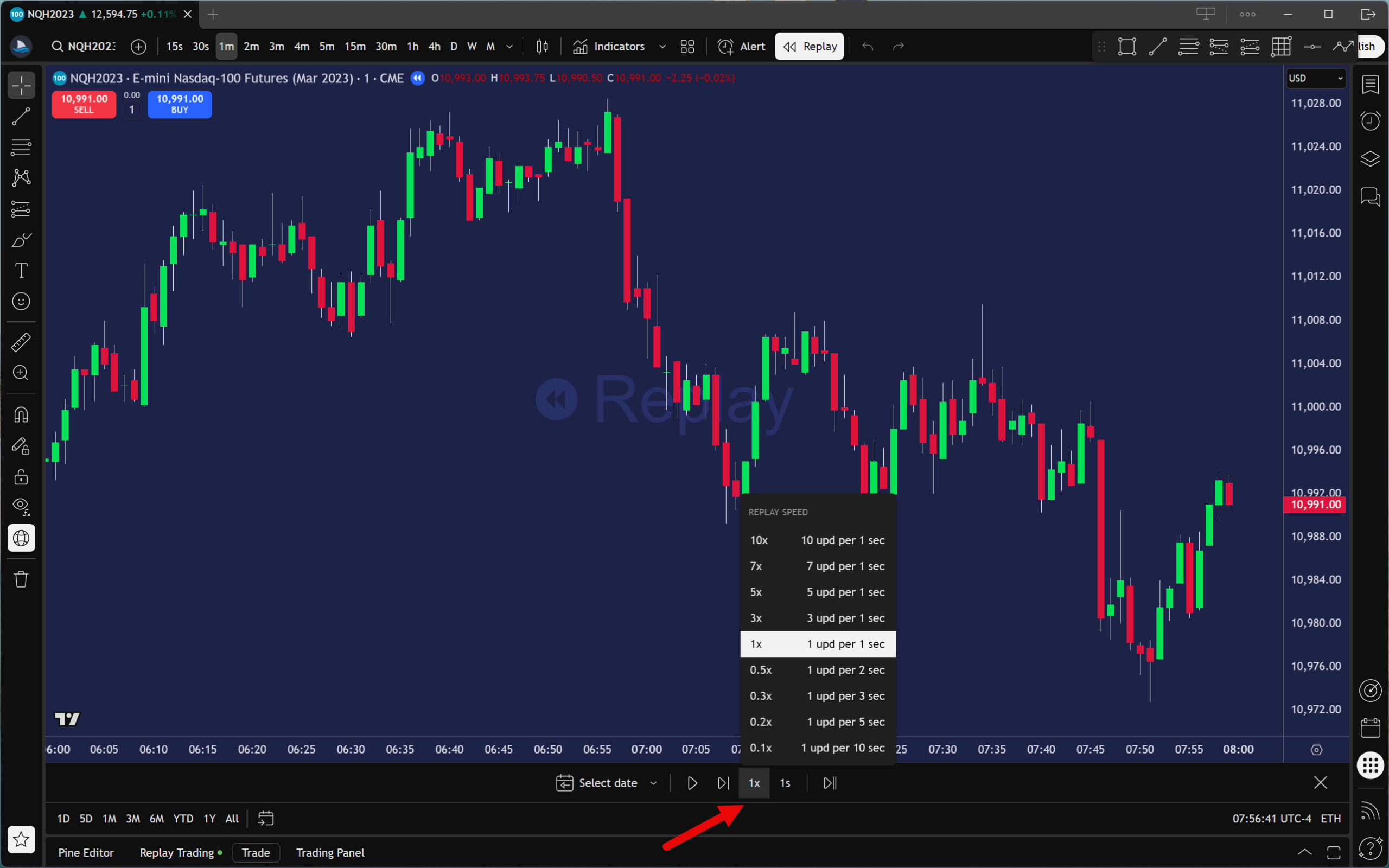
Task: Open the layout grid selector icon
Action: coord(687,47)
